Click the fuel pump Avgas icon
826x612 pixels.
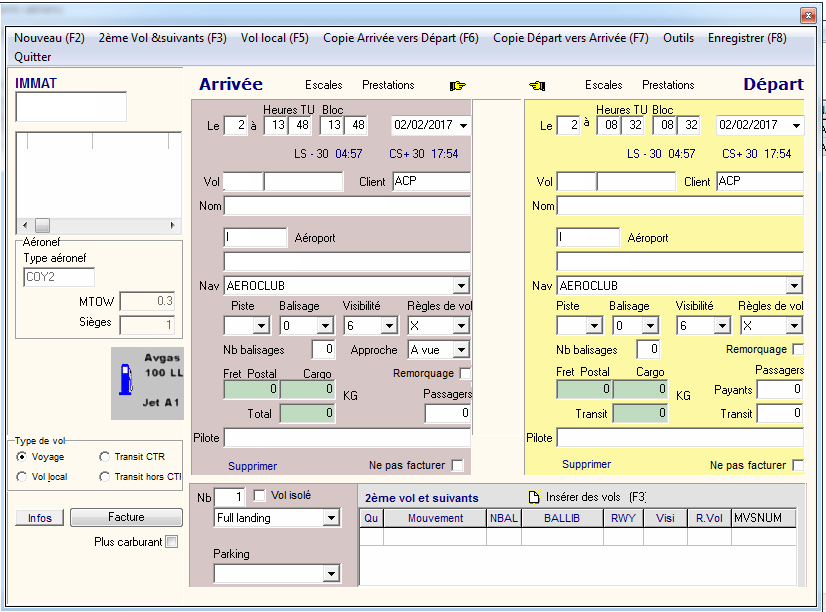[x=126, y=380]
